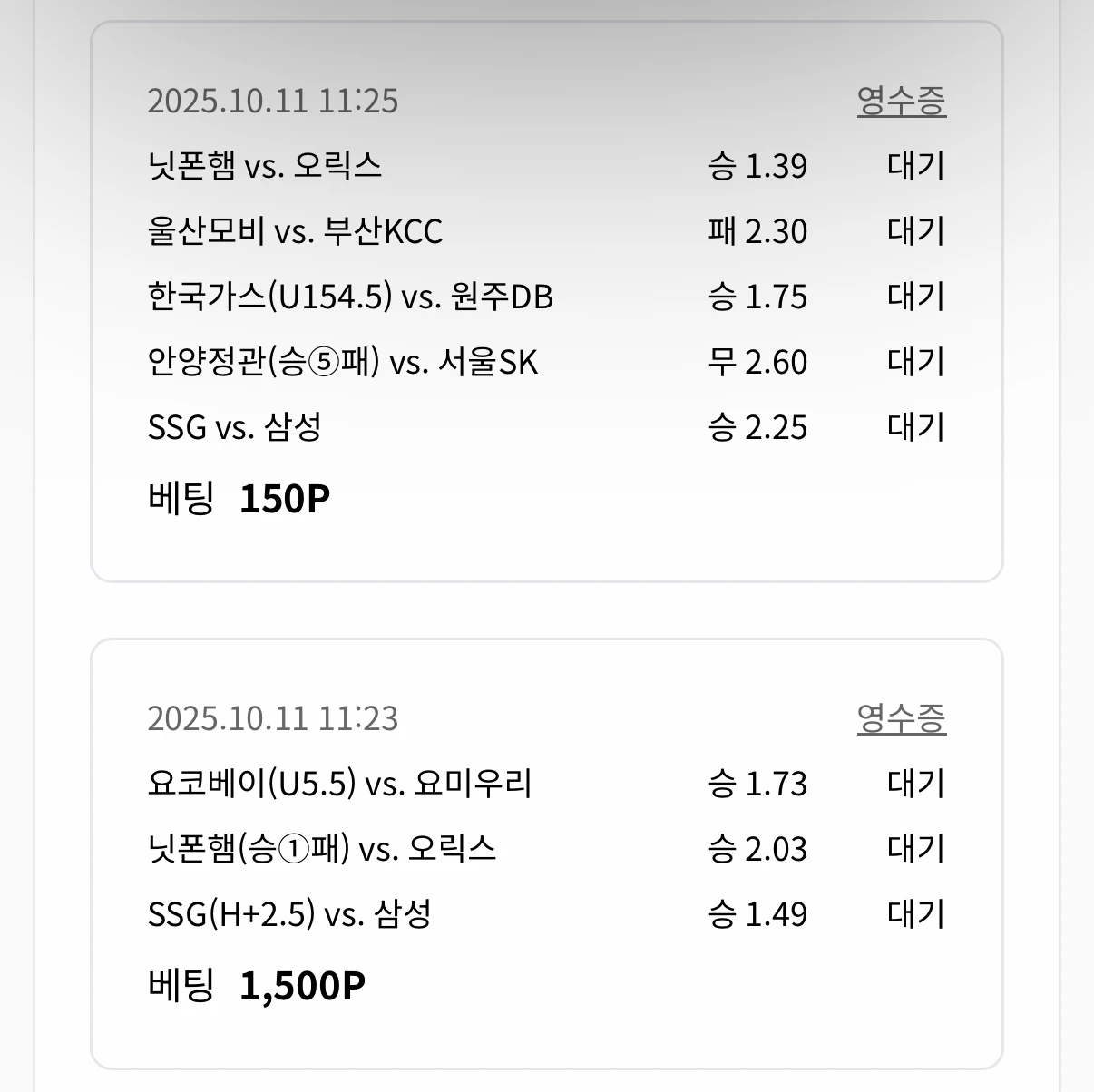Click the 패 2.30 odds value

pos(757,231)
